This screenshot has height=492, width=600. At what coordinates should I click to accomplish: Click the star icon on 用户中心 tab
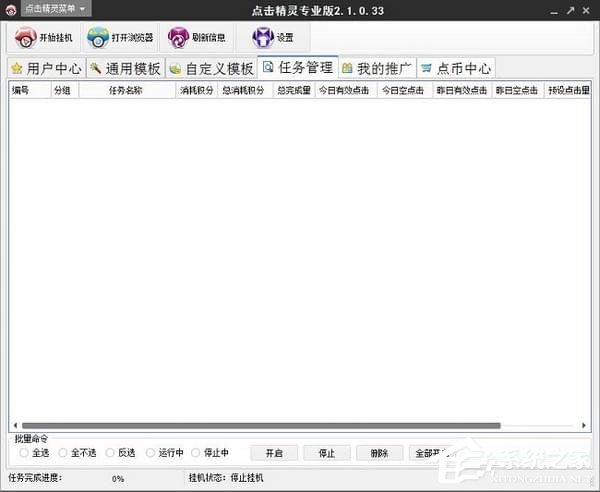tap(16, 69)
